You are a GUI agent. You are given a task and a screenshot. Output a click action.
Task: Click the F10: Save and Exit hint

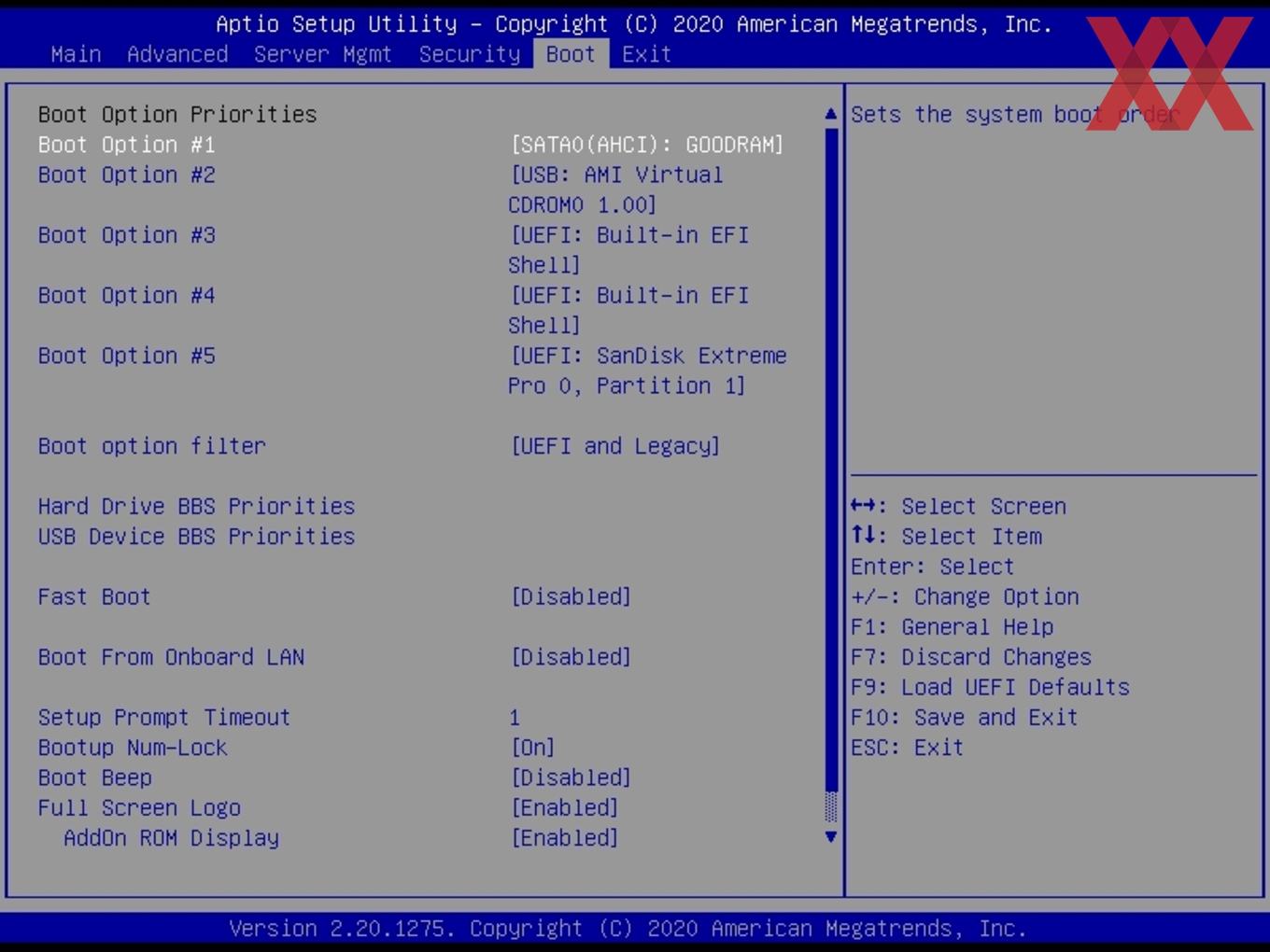coord(965,718)
